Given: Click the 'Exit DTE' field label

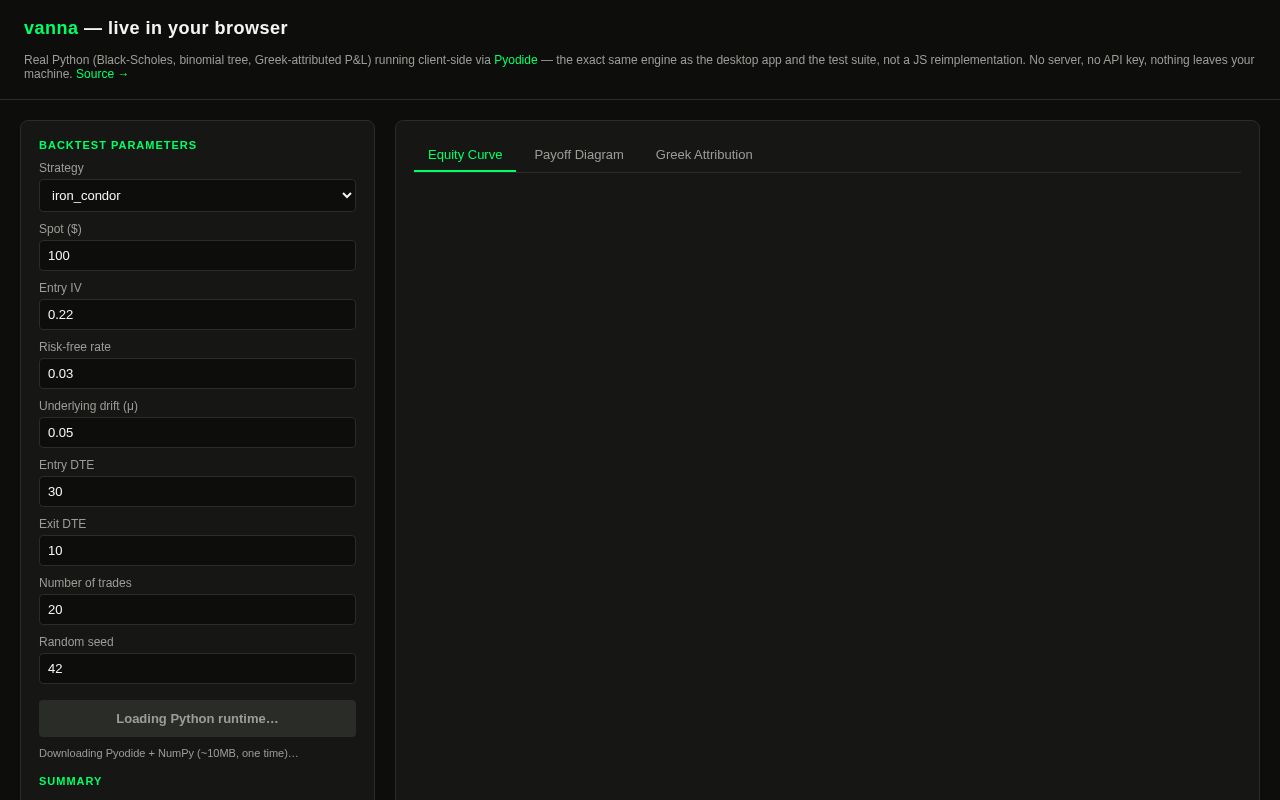Looking at the screenshot, I should pos(62,524).
